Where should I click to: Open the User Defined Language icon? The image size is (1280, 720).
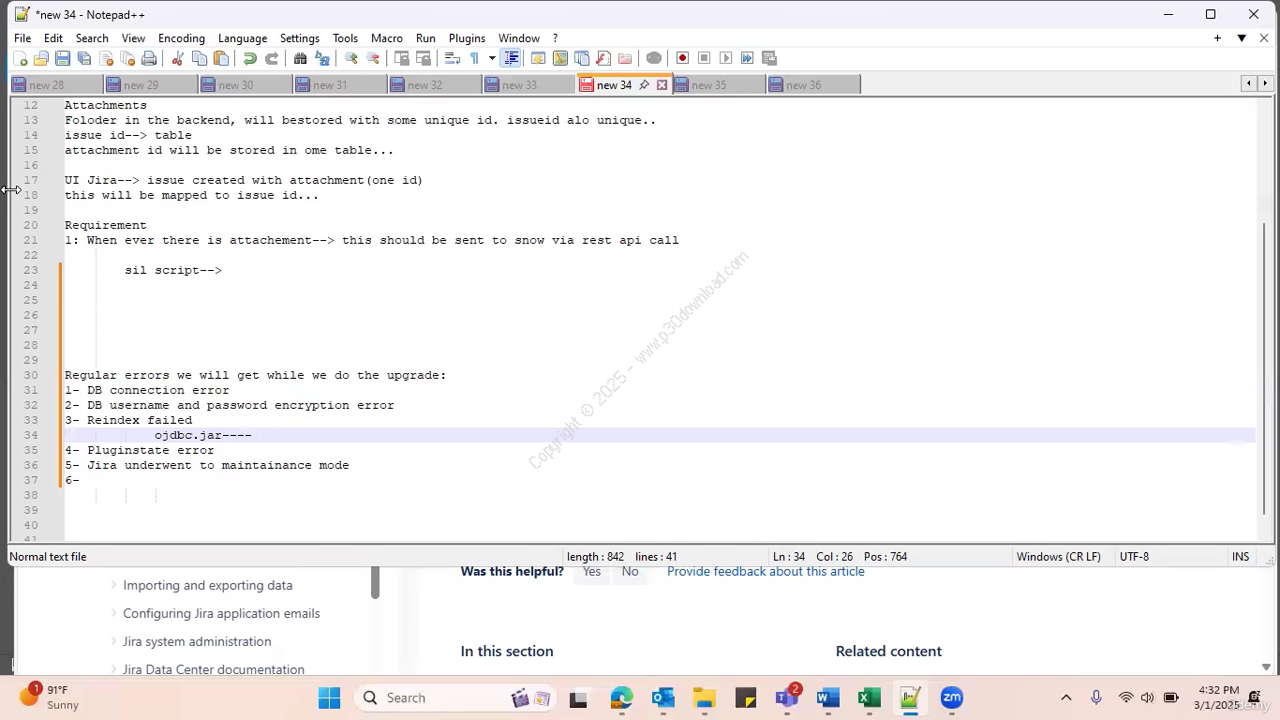pos(538,58)
